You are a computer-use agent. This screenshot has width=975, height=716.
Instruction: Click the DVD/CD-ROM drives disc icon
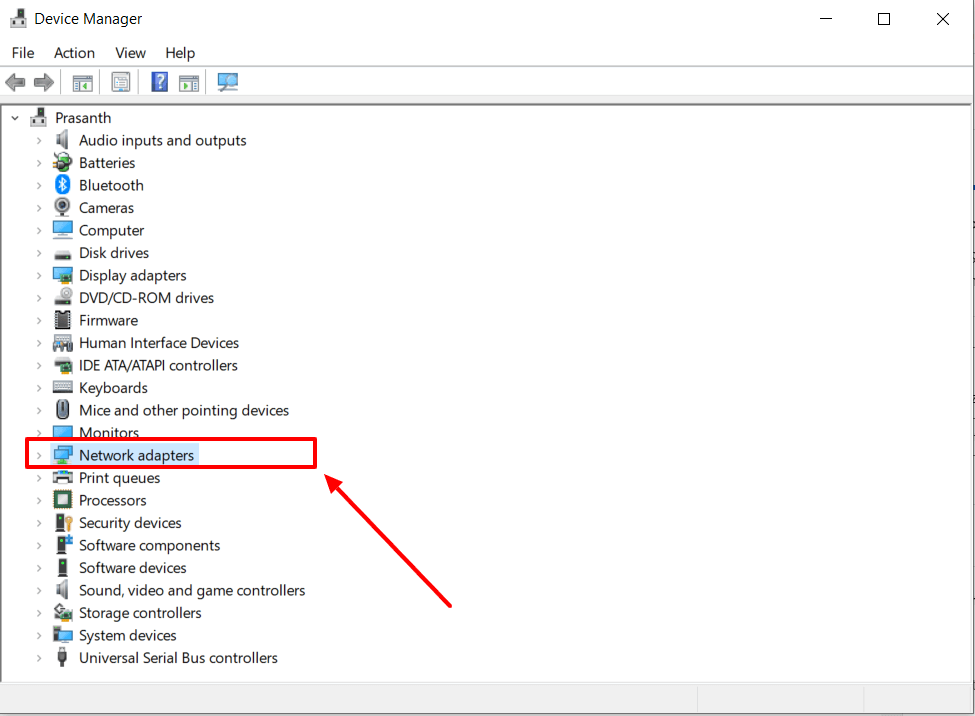pos(62,297)
